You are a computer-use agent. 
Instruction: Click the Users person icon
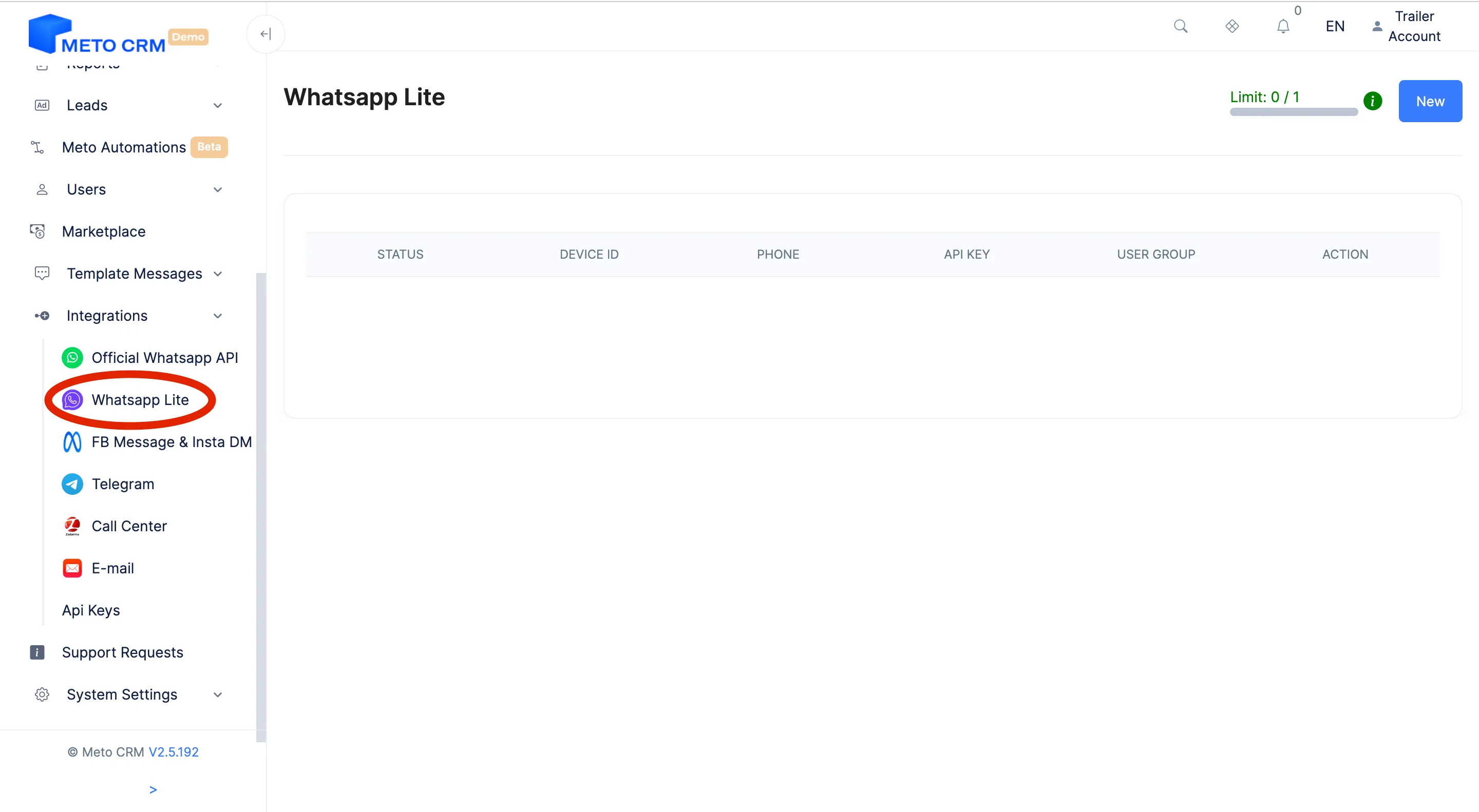42,189
